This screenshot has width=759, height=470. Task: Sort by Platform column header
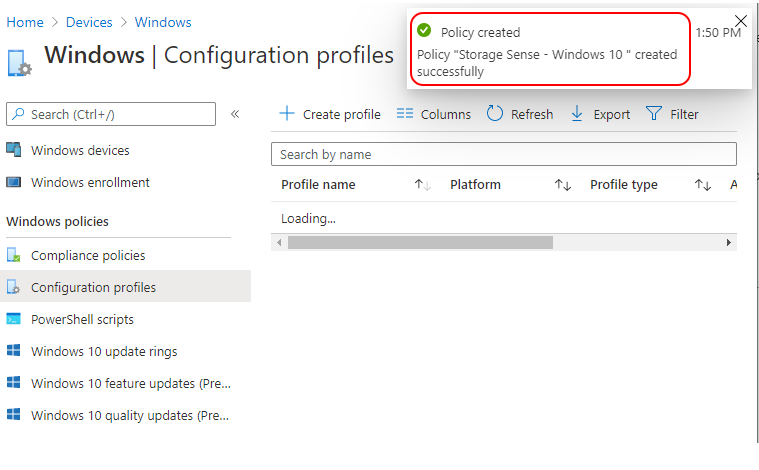click(x=475, y=184)
